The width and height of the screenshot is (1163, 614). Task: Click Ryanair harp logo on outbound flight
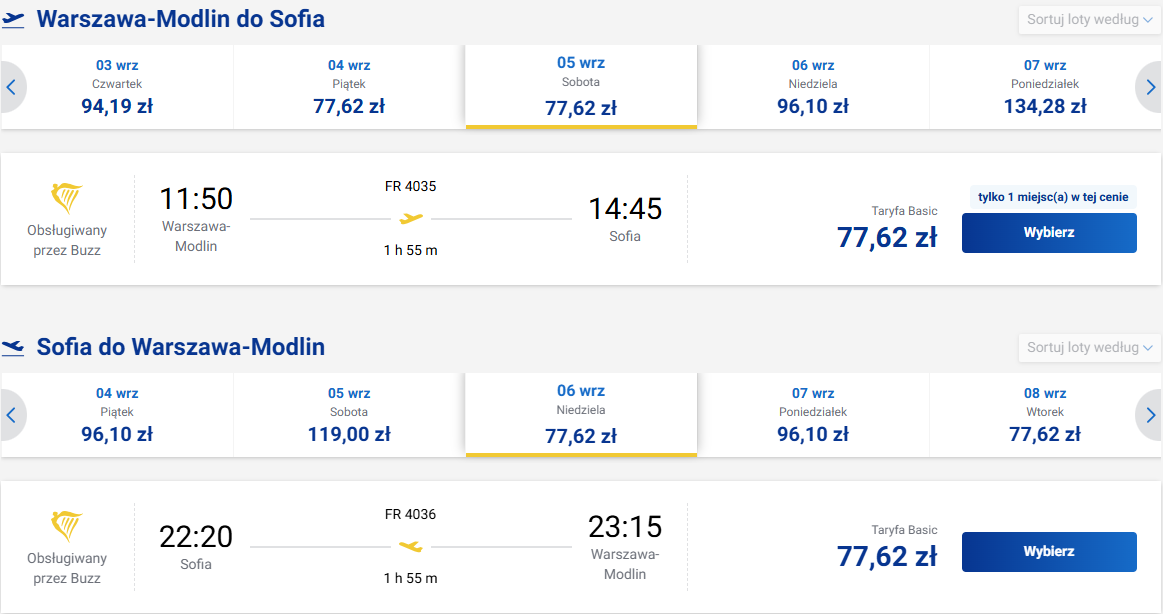point(67,198)
